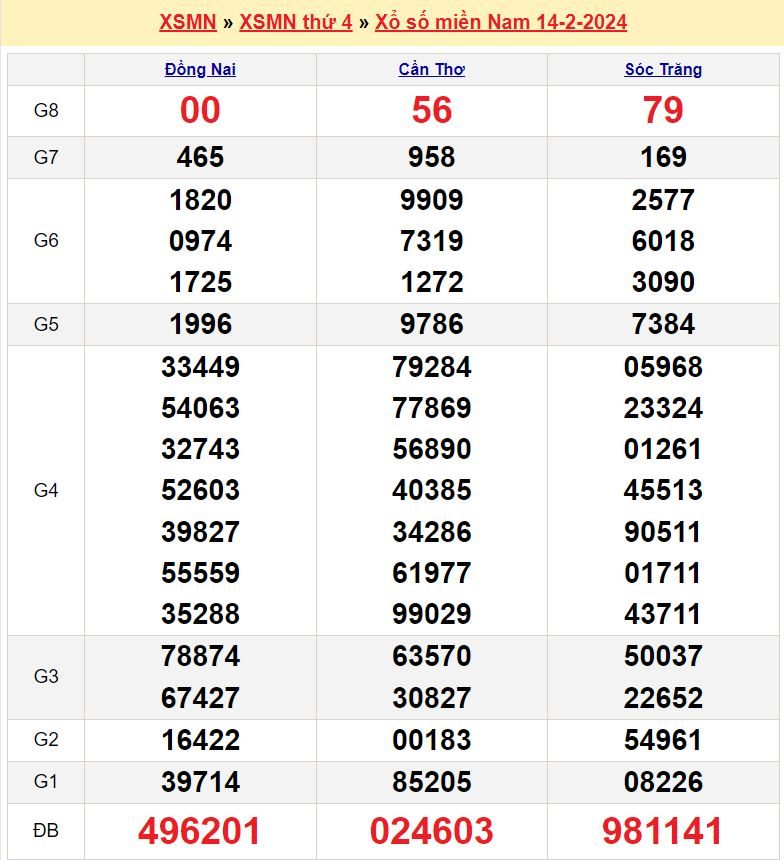This screenshot has height=860, width=784.
Task: Click G2 number 54961
Action: 663,740
